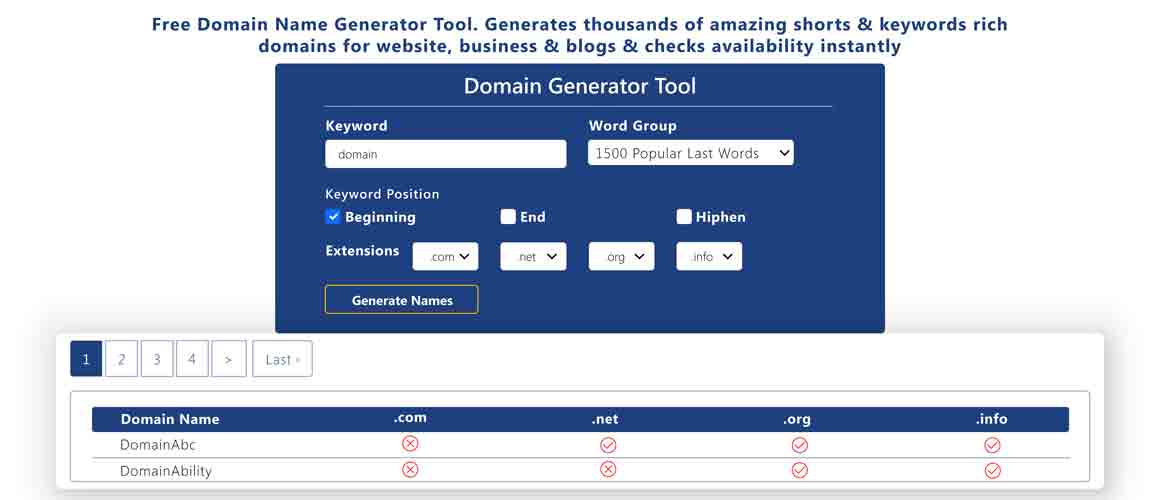Click the Generate Names button
1160x500 pixels.
pos(401,300)
